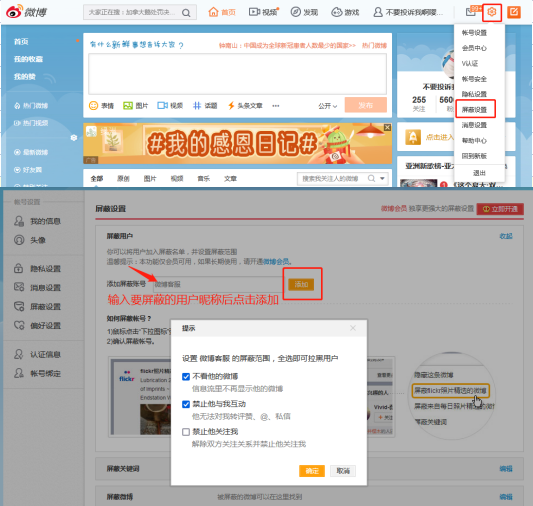533x506 pixels.
Task: Click the Weibo logo
Action: [27, 12]
